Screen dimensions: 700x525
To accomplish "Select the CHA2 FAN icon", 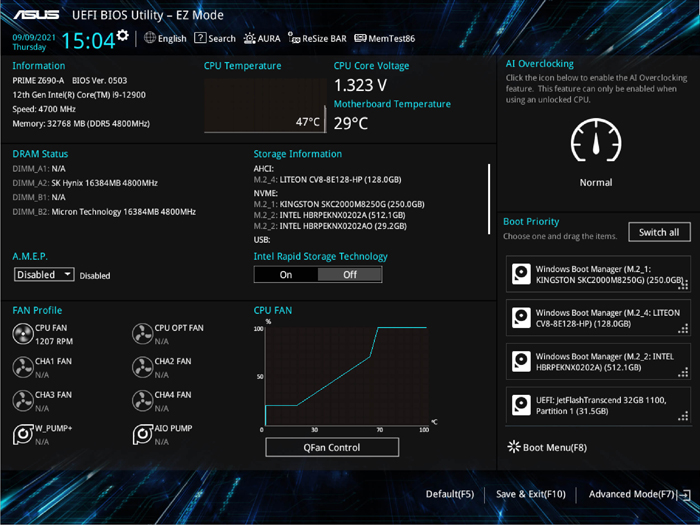I will 142,367.
